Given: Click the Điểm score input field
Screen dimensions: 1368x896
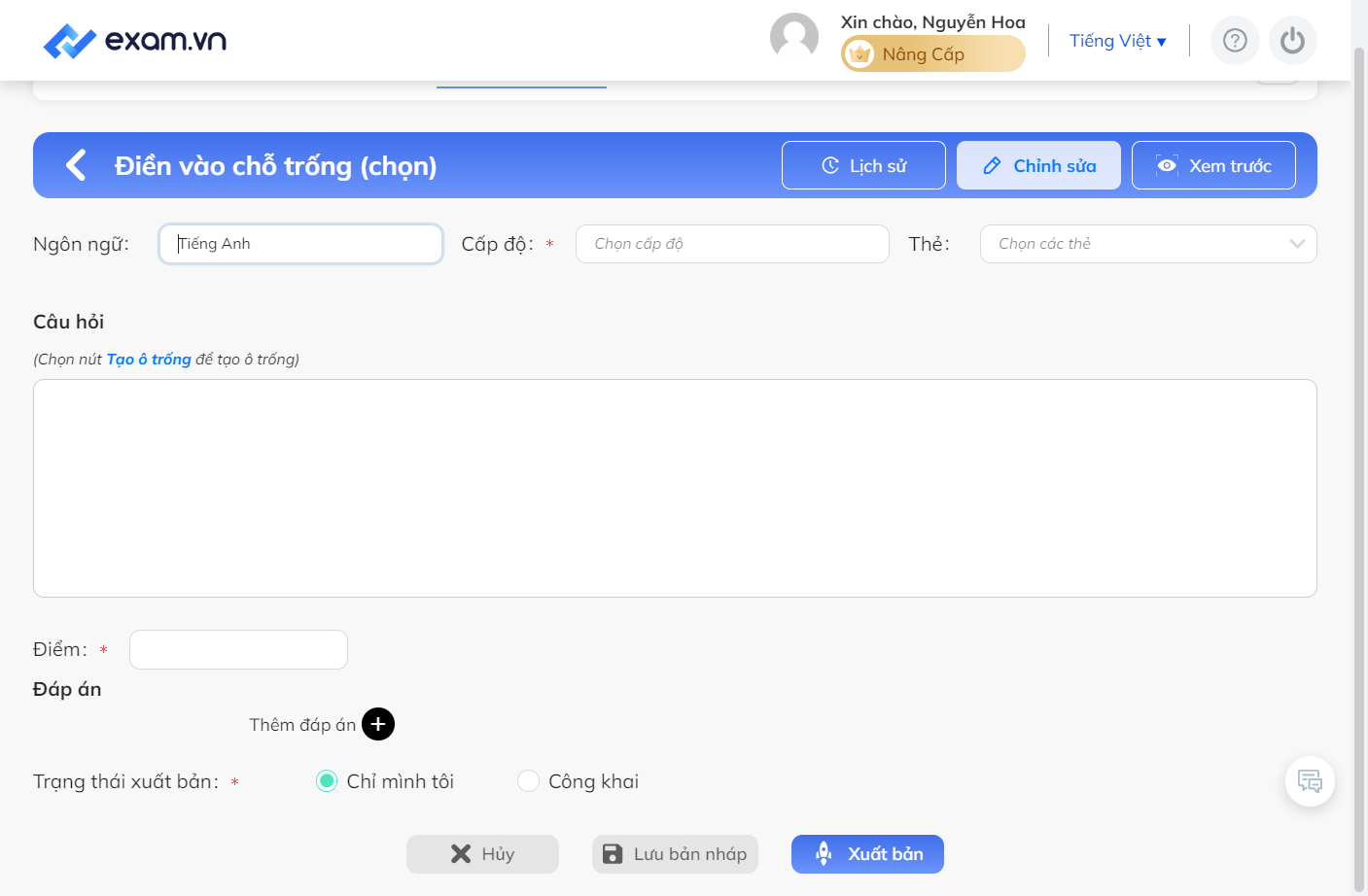Looking at the screenshot, I should [x=238, y=649].
